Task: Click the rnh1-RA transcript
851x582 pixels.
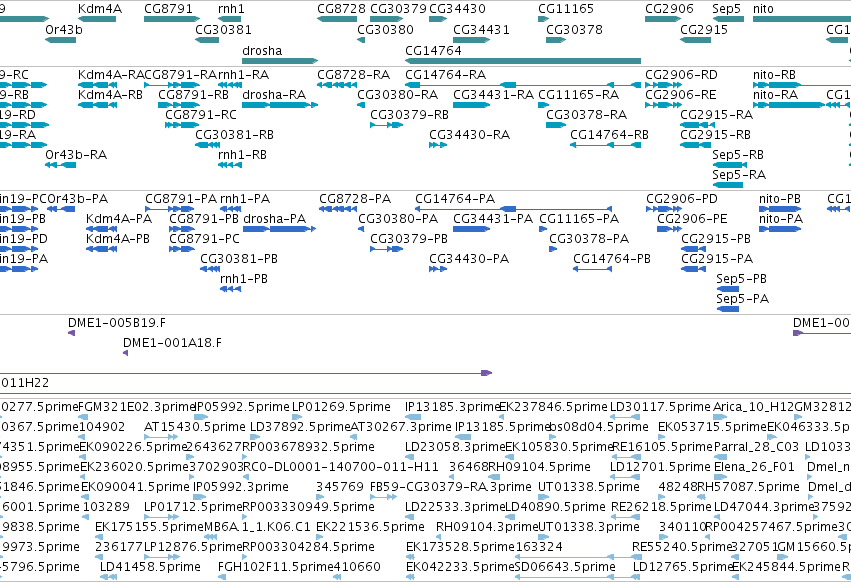Action: click(230, 85)
